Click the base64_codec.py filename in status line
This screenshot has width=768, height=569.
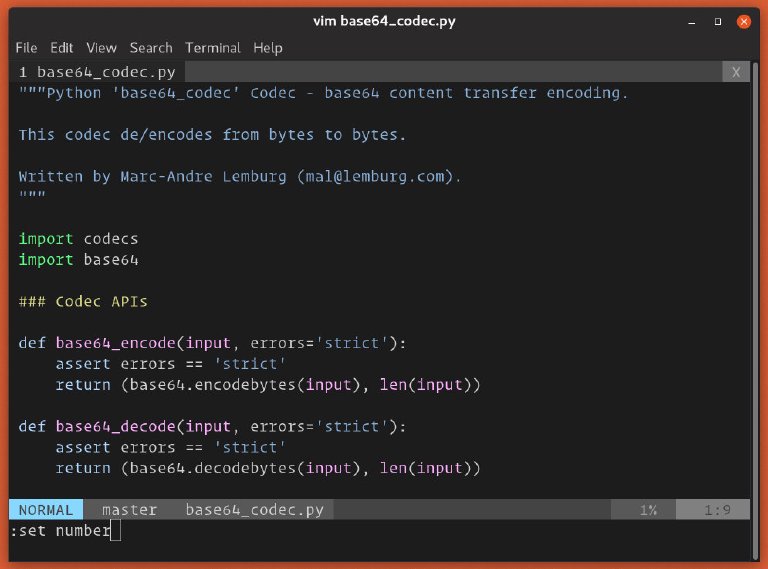click(254, 510)
